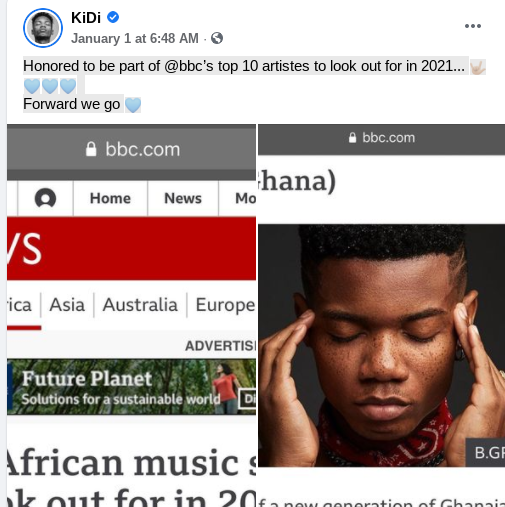Click the rock-on hand emoji
This screenshot has width=505, height=507.
click(477, 67)
